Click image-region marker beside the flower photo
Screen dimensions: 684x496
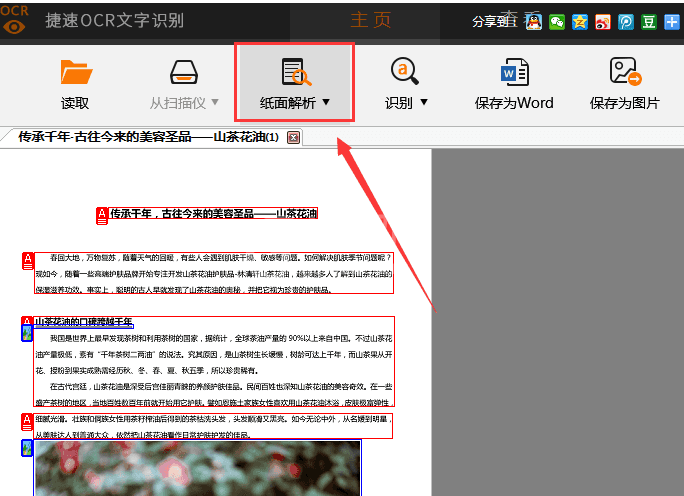[27, 448]
